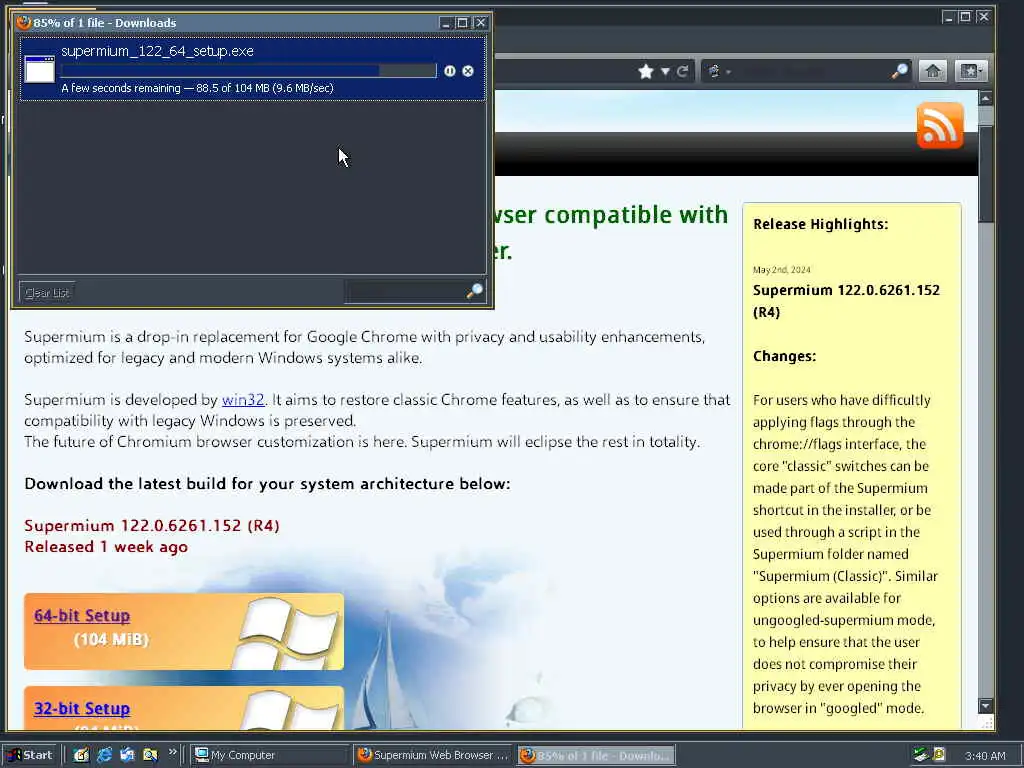The height and width of the screenshot is (768, 1024).
Task: Click the 'Released 1 week ago' text
Action: point(106,547)
